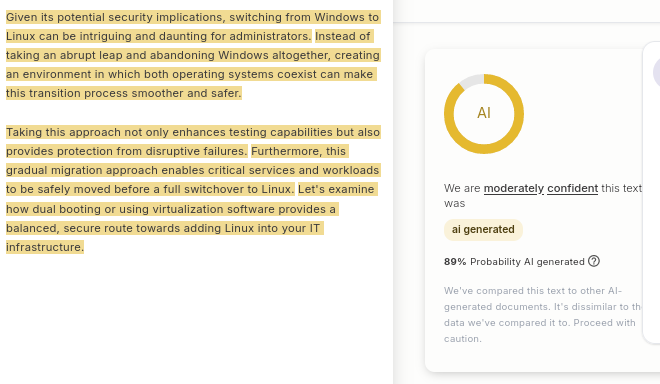
Task: Click the underlined word 'confident'
Action: coord(572,188)
